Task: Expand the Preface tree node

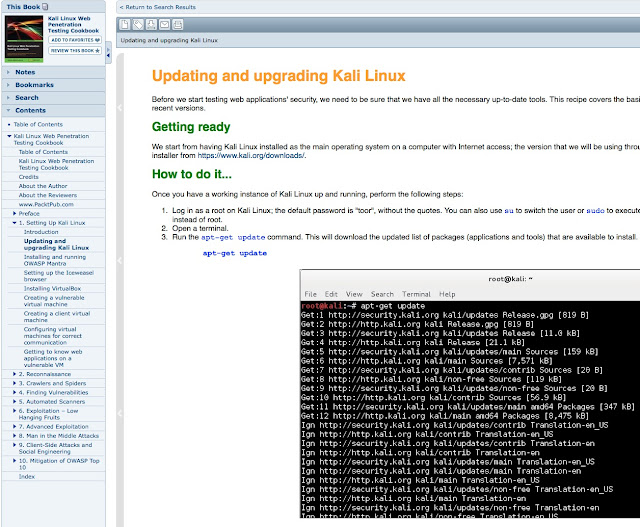Action: 14,213
